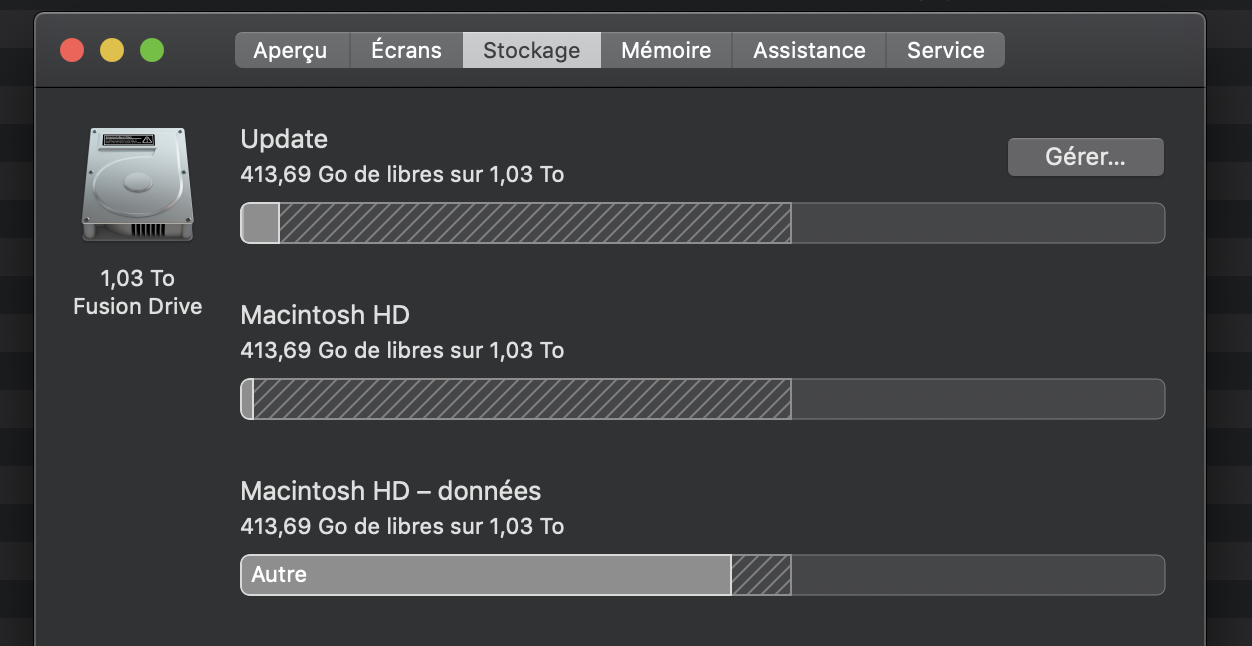Open the Écrans tab

[406, 50]
